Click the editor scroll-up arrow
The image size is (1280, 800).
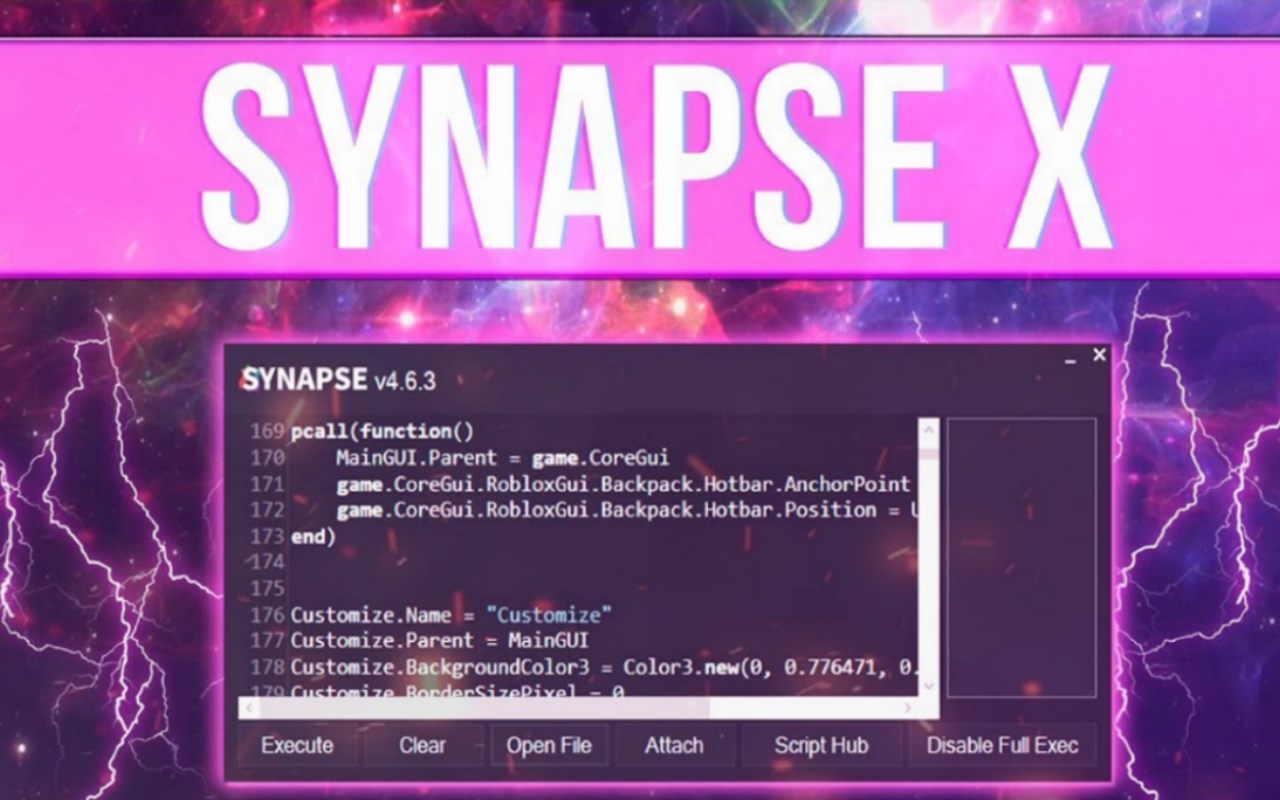tap(928, 431)
